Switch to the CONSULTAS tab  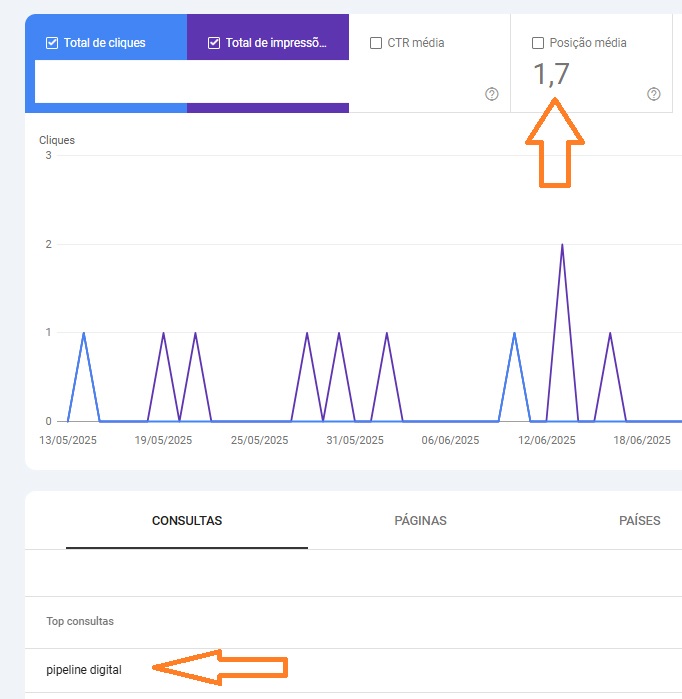187,521
